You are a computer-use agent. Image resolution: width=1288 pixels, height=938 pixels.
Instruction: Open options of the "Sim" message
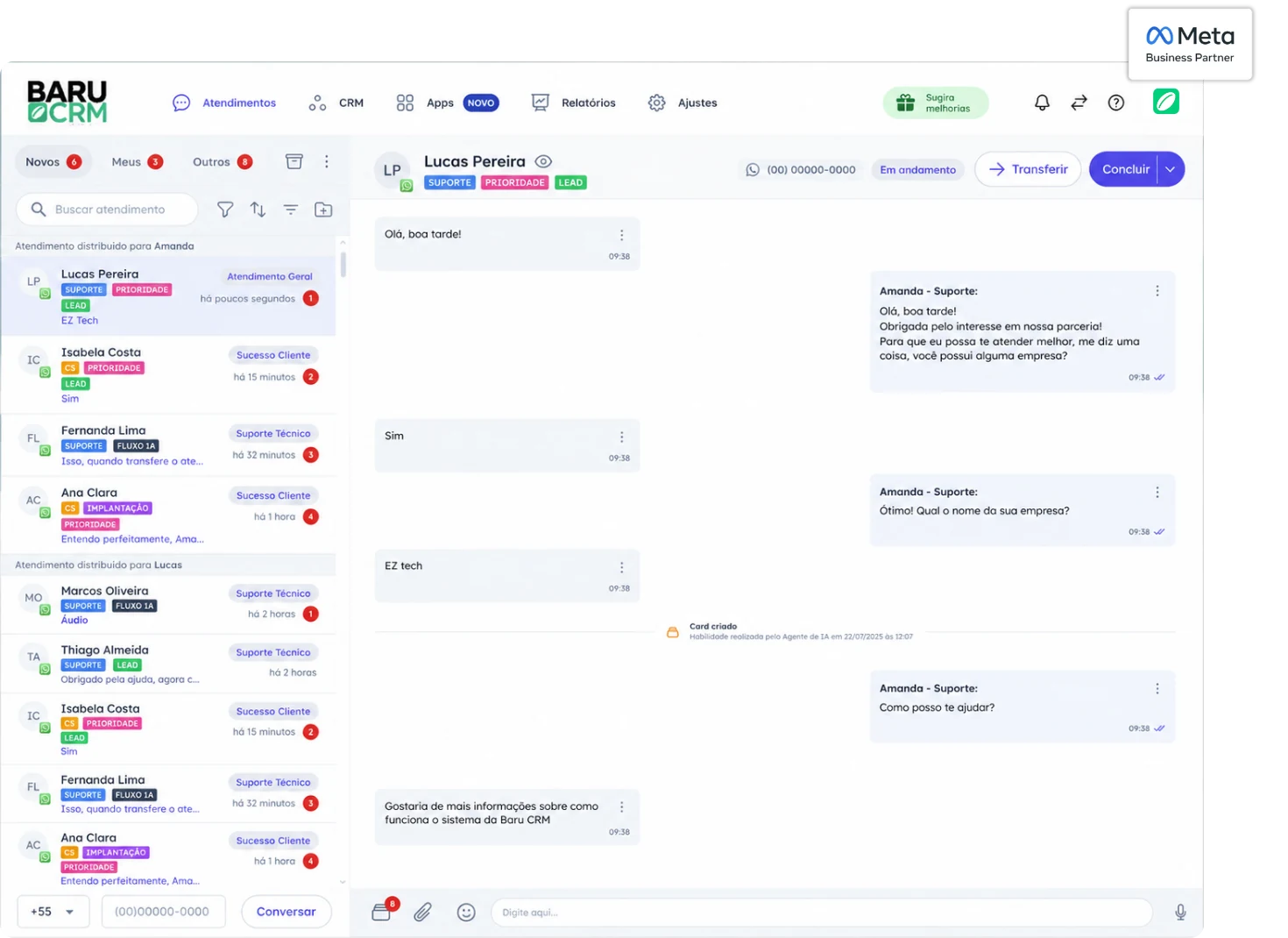pos(622,437)
